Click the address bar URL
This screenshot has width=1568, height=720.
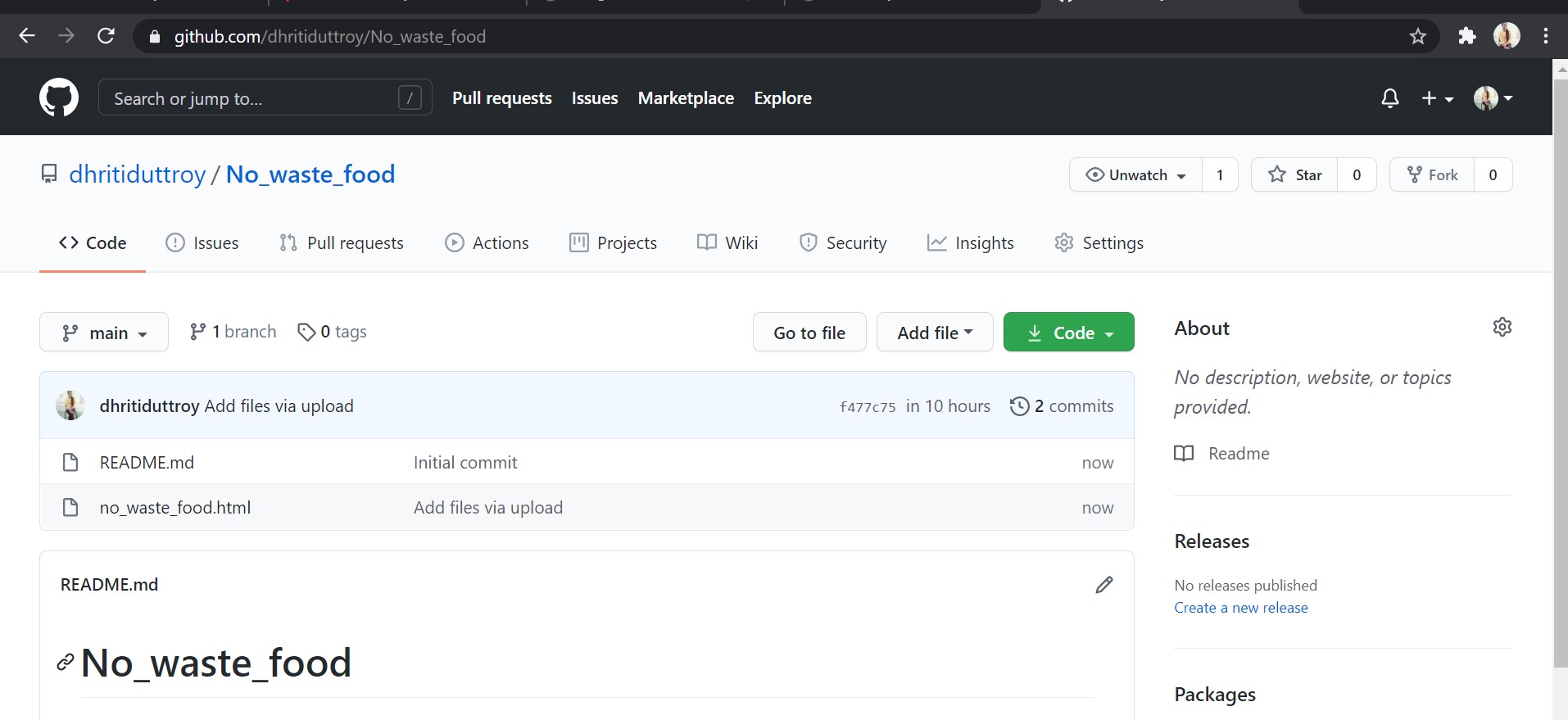coord(329,37)
